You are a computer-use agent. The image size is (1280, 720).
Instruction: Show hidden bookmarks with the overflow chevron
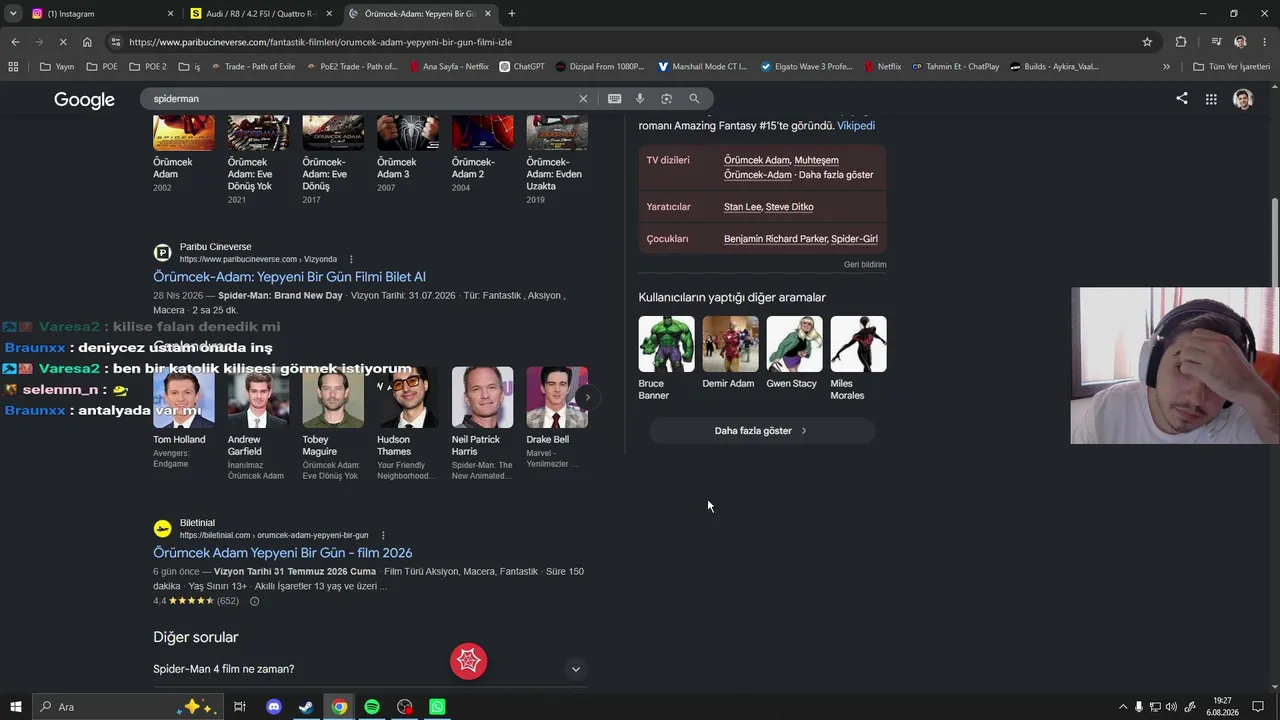coord(1166,67)
